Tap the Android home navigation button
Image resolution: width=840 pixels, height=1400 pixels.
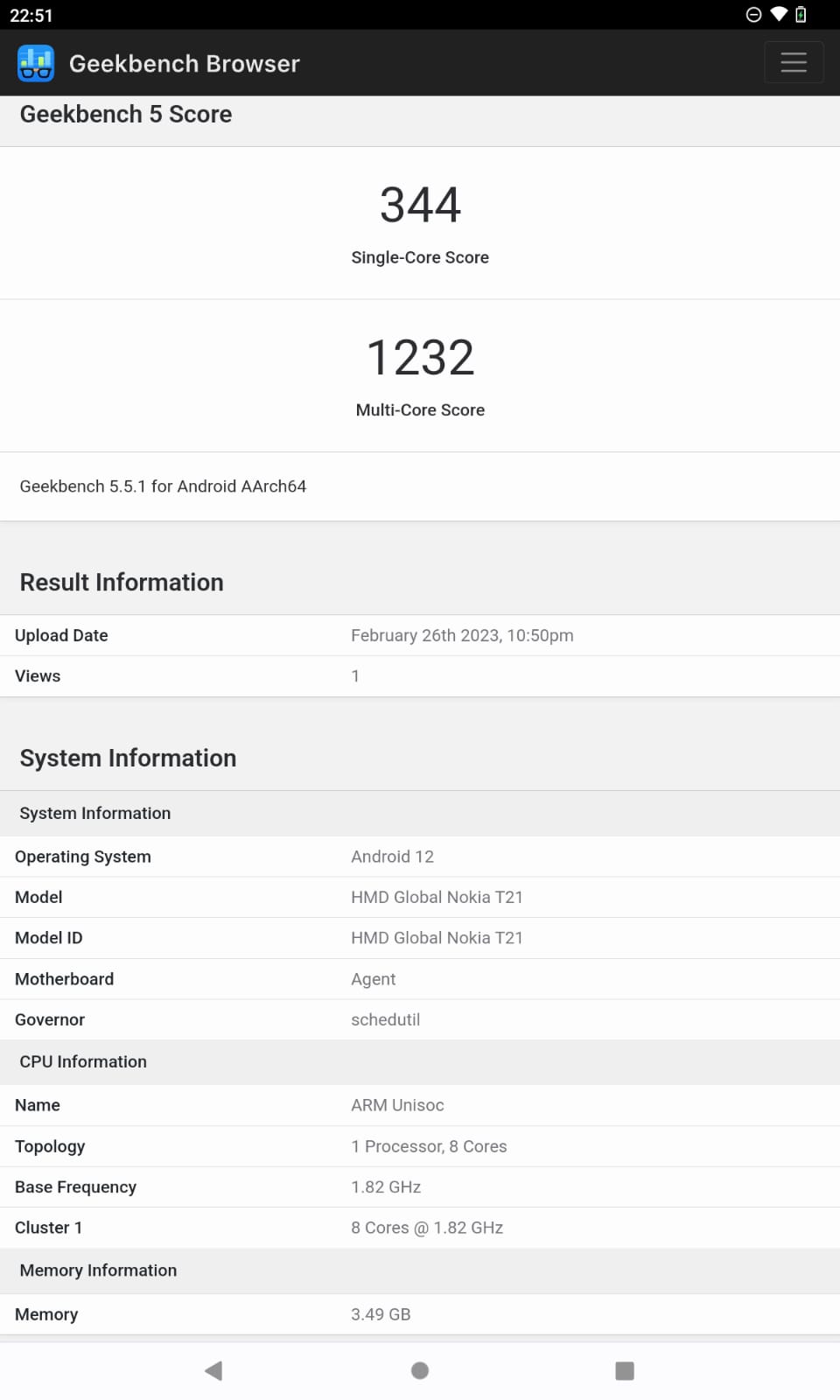(x=420, y=1370)
